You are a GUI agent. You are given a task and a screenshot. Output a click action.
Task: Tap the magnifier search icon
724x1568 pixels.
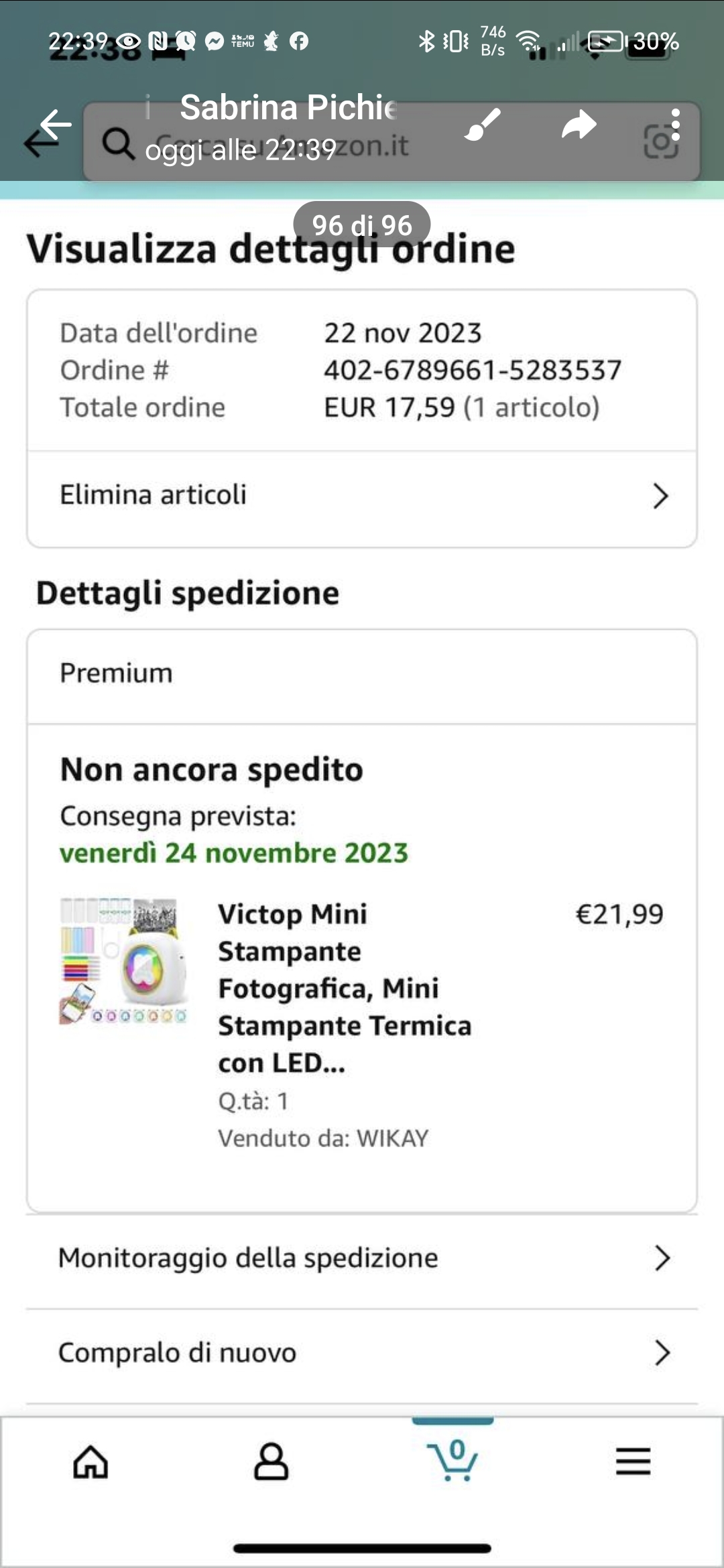pyautogui.click(x=118, y=143)
